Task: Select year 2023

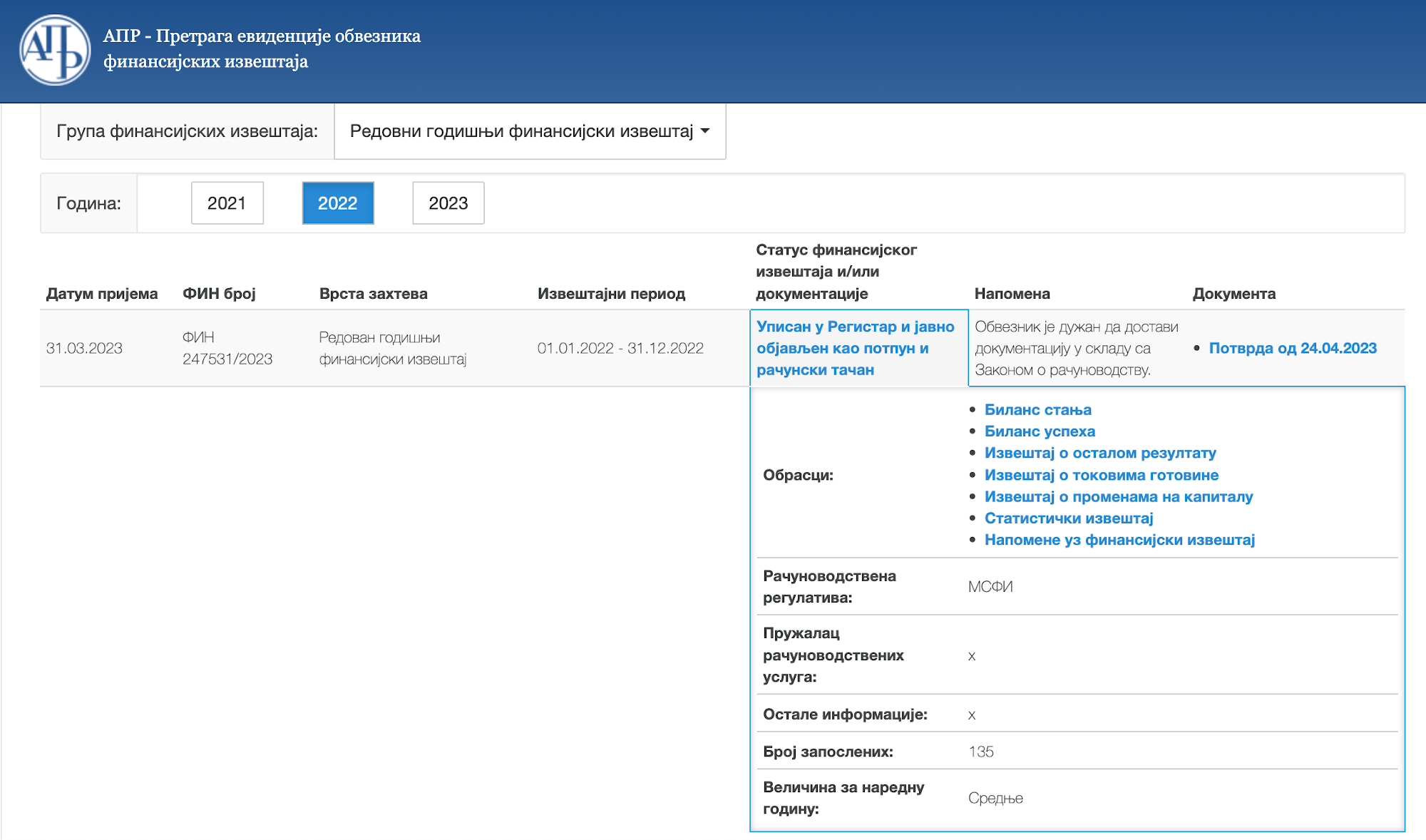Action: (x=448, y=203)
